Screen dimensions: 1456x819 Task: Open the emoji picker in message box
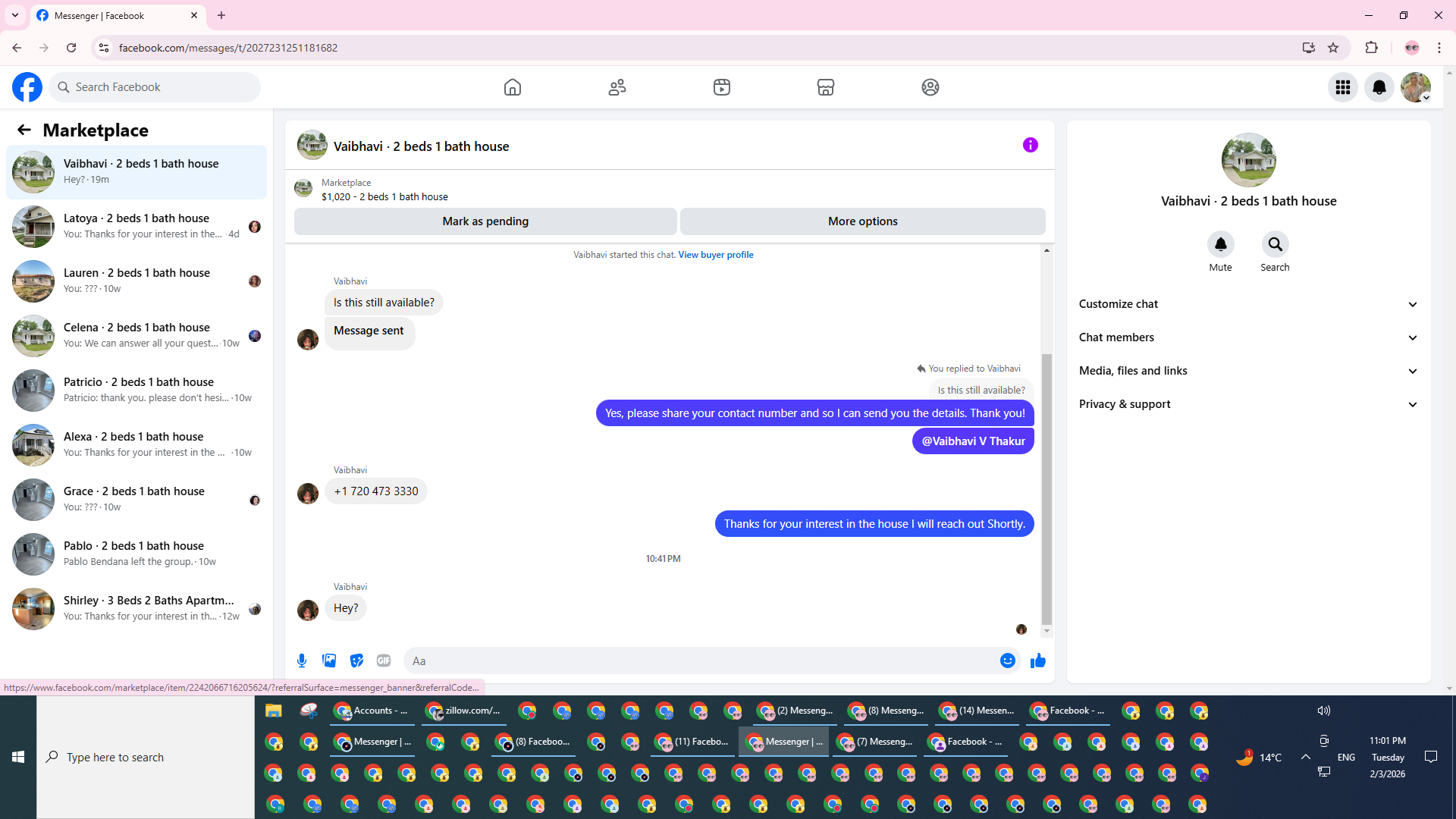(1007, 661)
